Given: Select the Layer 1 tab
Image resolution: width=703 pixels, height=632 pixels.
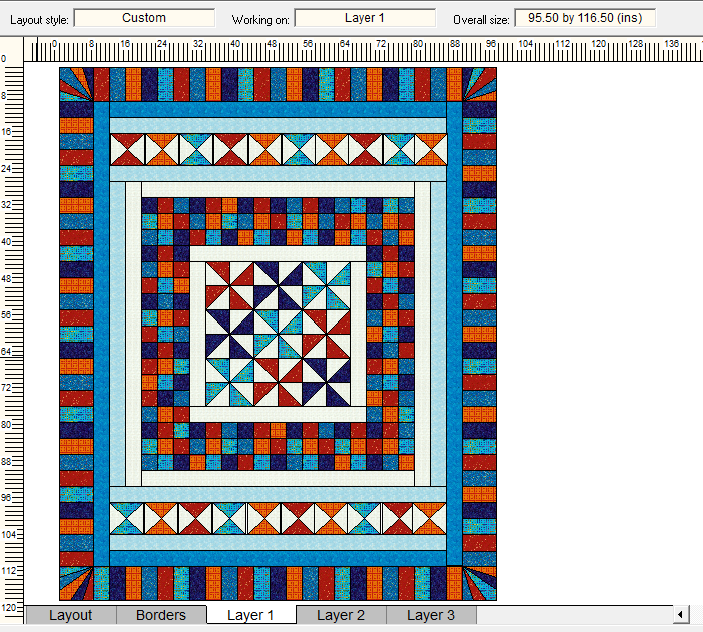Looking at the screenshot, I should click(251, 615).
